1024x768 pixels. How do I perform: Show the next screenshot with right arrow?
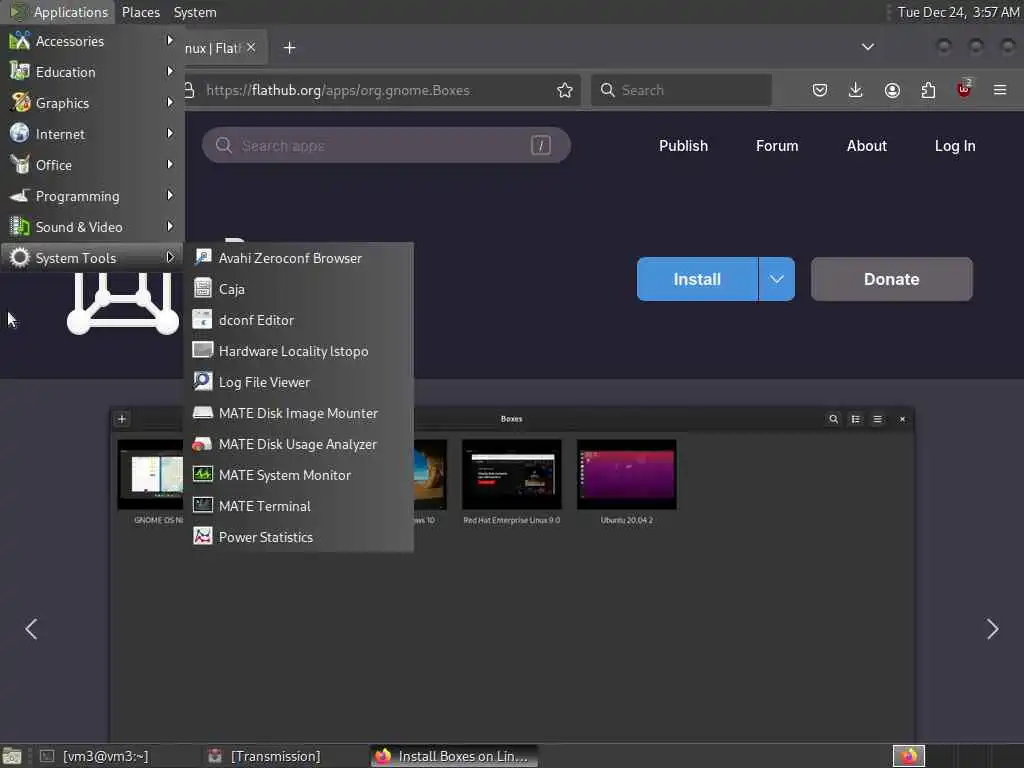pyautogui.click(x=992, y=629)
